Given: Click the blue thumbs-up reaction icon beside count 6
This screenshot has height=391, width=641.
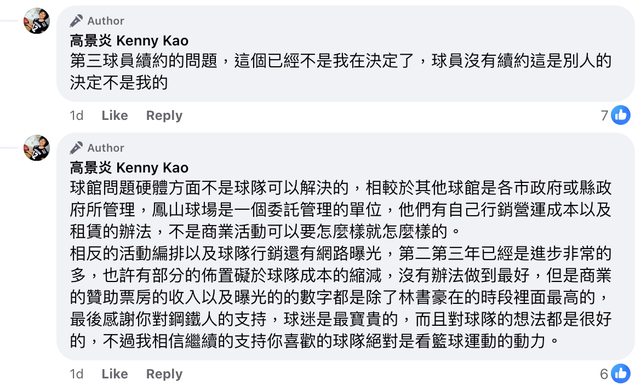Looking at the screenshot, I should click(x=621, y=373).
